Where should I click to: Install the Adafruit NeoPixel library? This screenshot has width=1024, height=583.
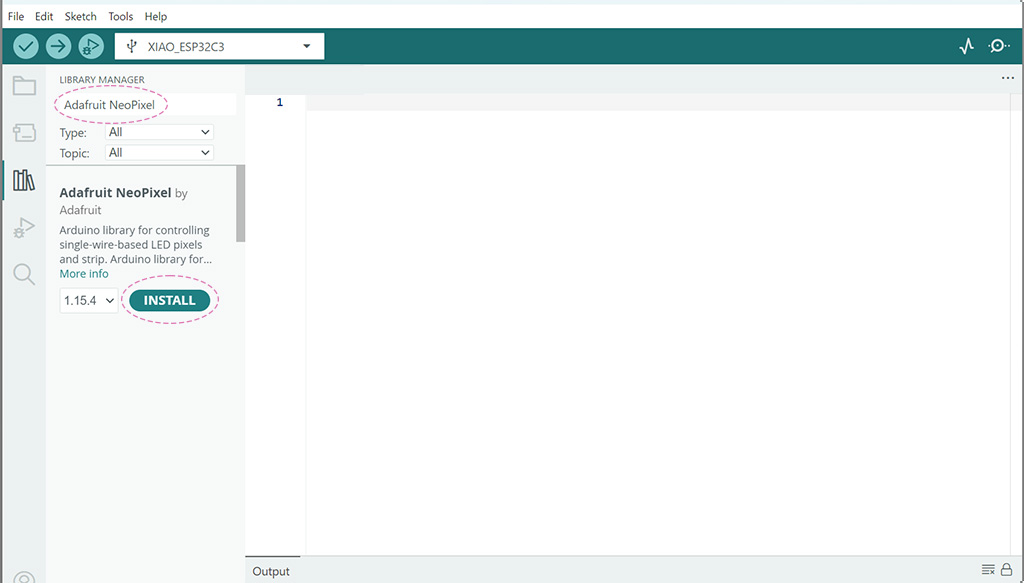pyautogui.click(x=170, y=300)
